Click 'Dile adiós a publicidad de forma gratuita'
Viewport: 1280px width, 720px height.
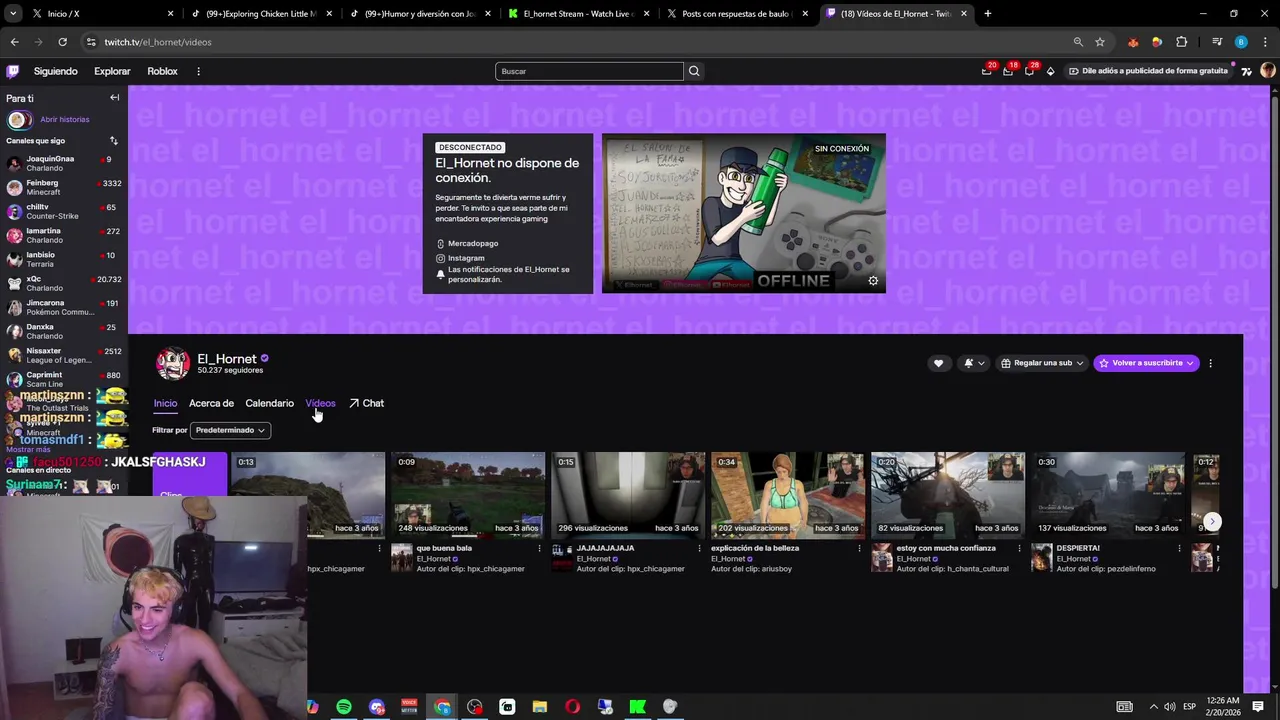[x=1148, y=71]
